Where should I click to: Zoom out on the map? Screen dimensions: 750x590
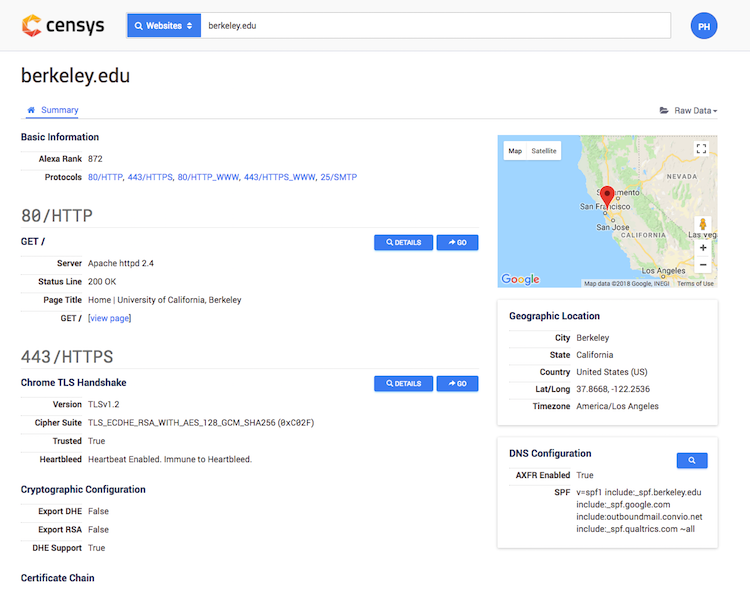[703, 265]
